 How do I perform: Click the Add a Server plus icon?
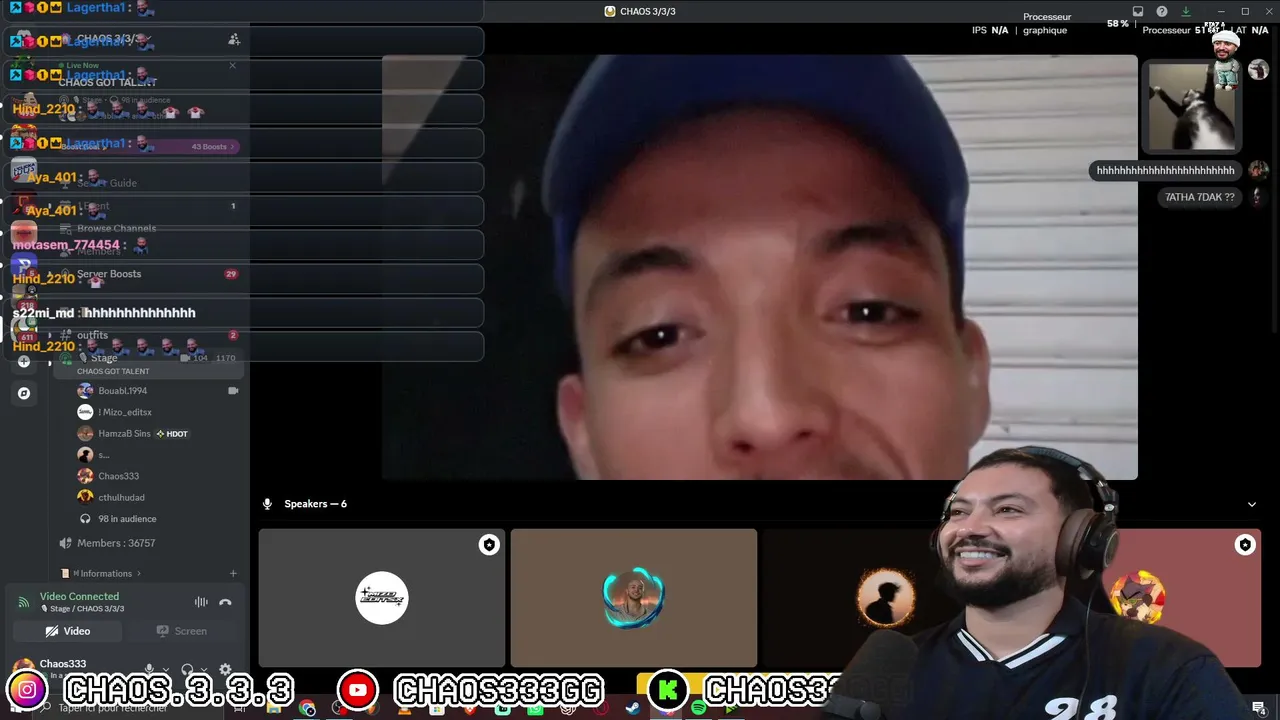click(x=24, y=361)
